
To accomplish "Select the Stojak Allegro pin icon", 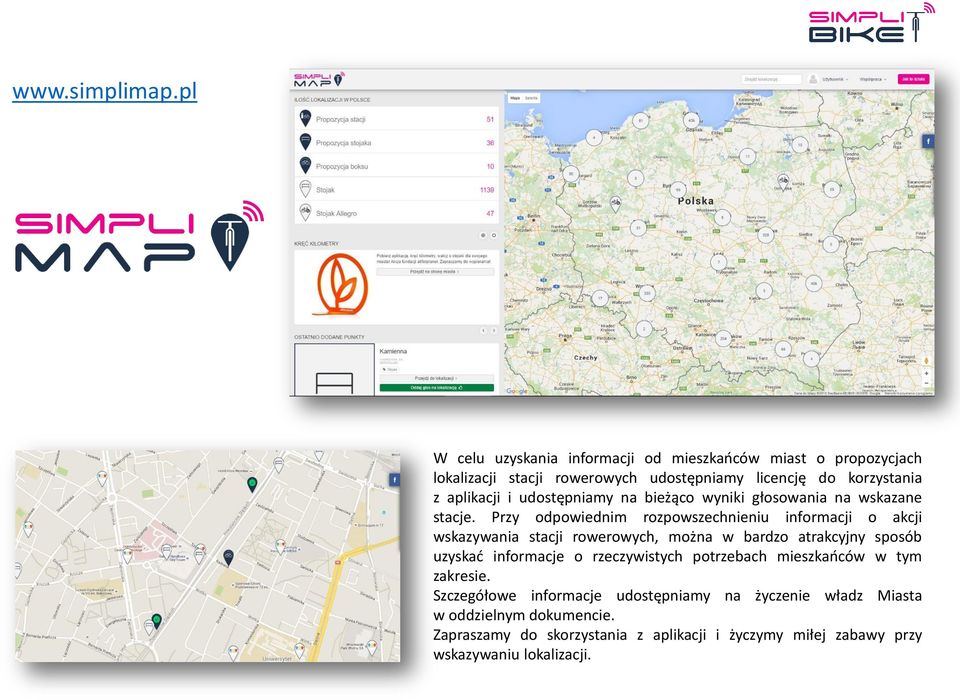I will click(x=305, y=213).
